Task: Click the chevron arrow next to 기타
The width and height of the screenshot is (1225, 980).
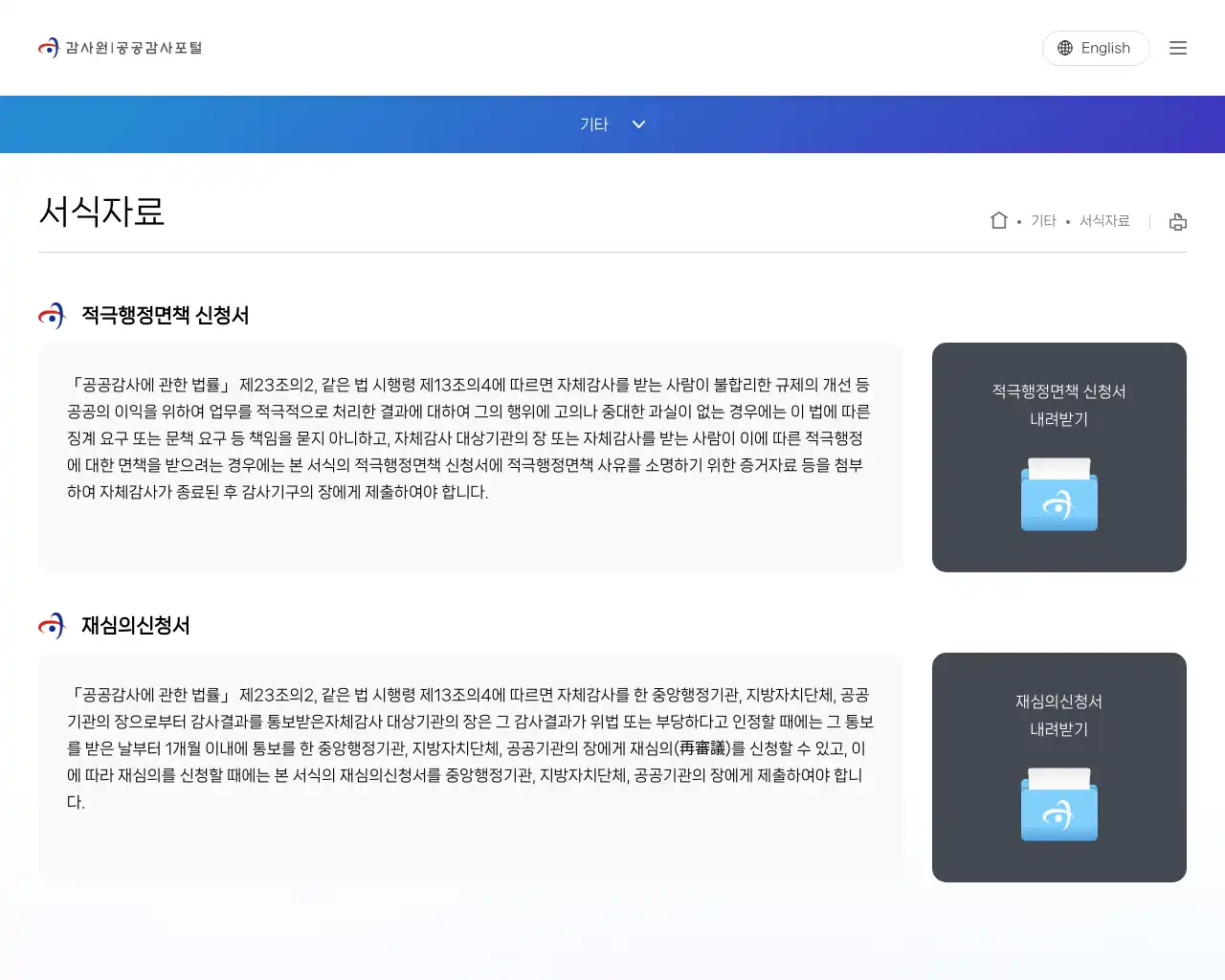Action: point(638,124)
